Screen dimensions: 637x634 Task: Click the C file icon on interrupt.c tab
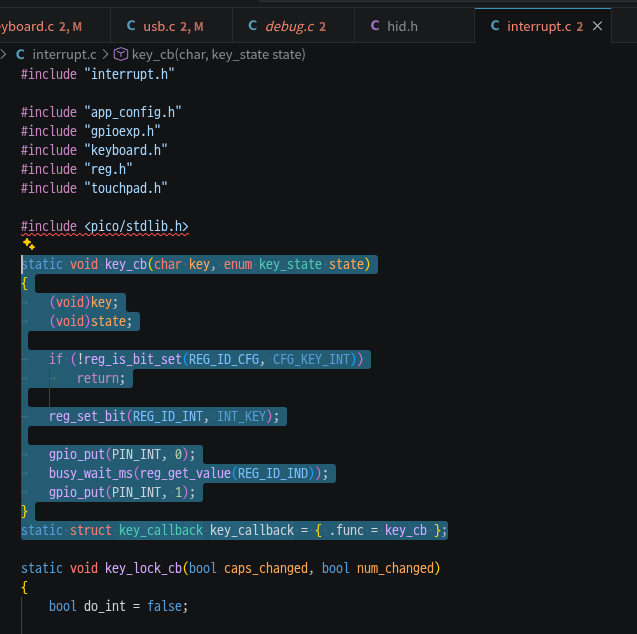click(495, 26)
